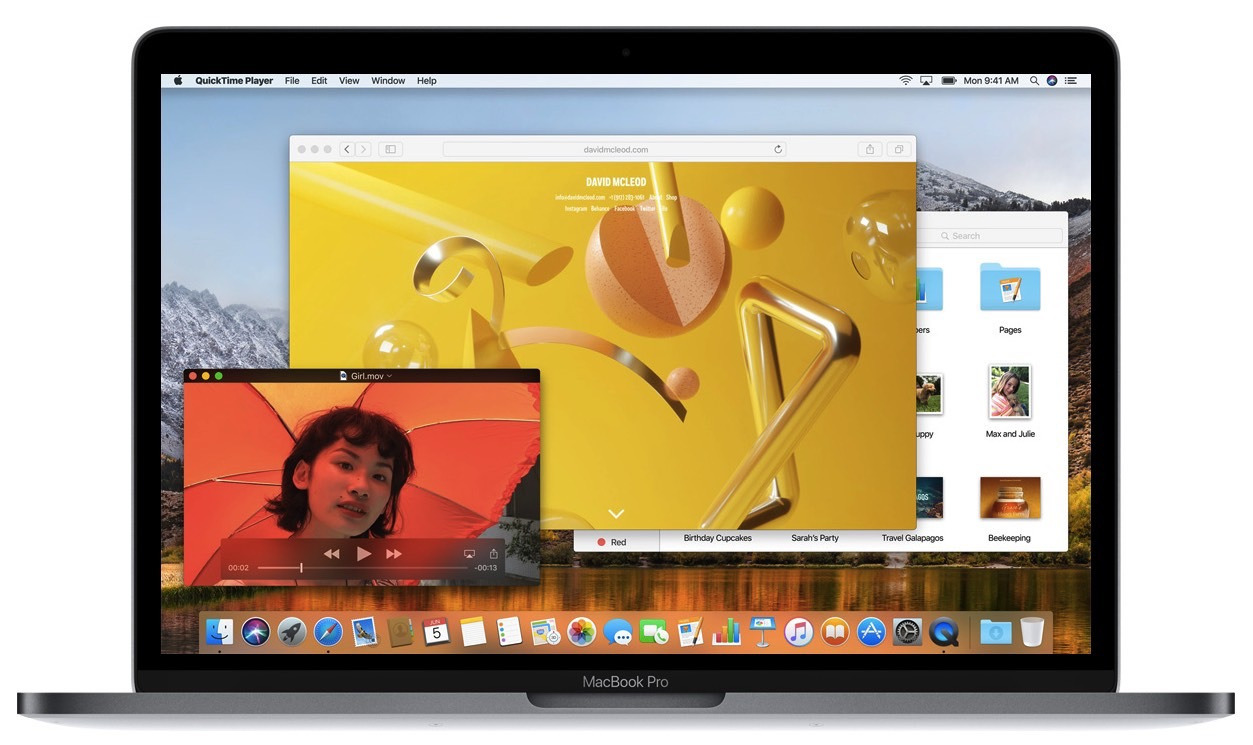Activate Siri from the menu bar
Viewport: 1253px width, 745px height.
point(1052,81)
